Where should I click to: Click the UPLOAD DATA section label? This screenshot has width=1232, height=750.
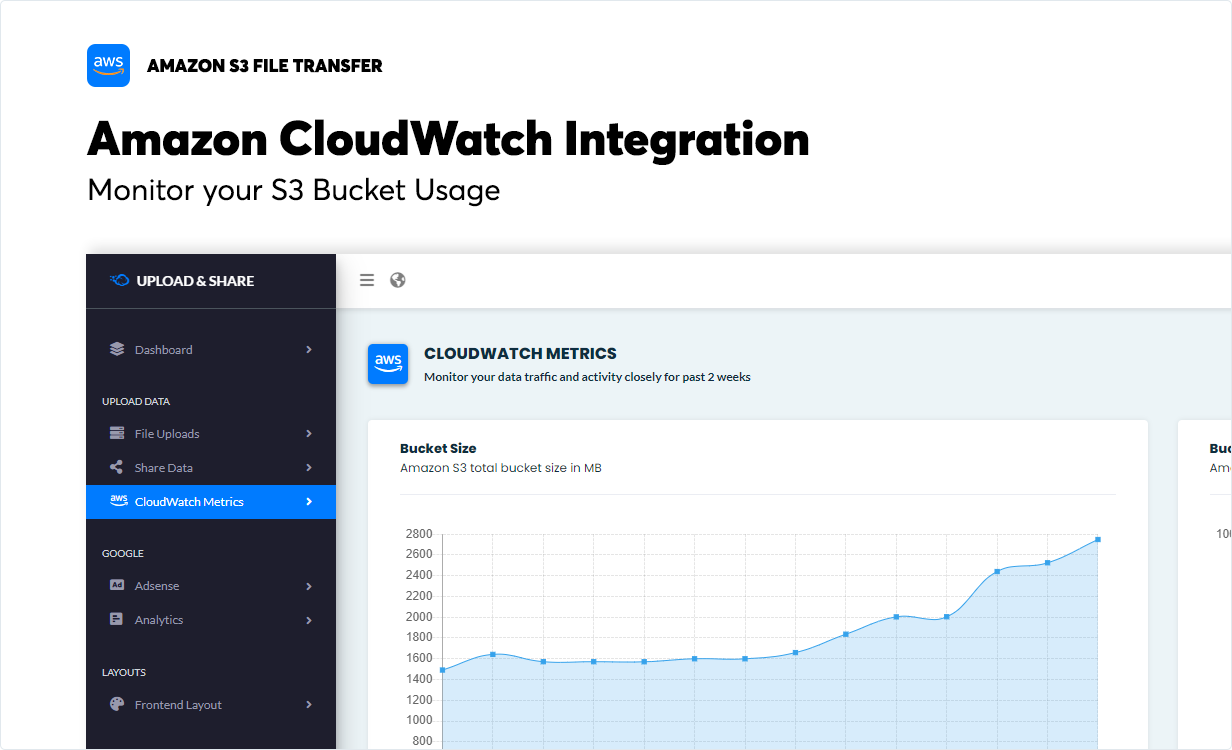pos(136,401)
